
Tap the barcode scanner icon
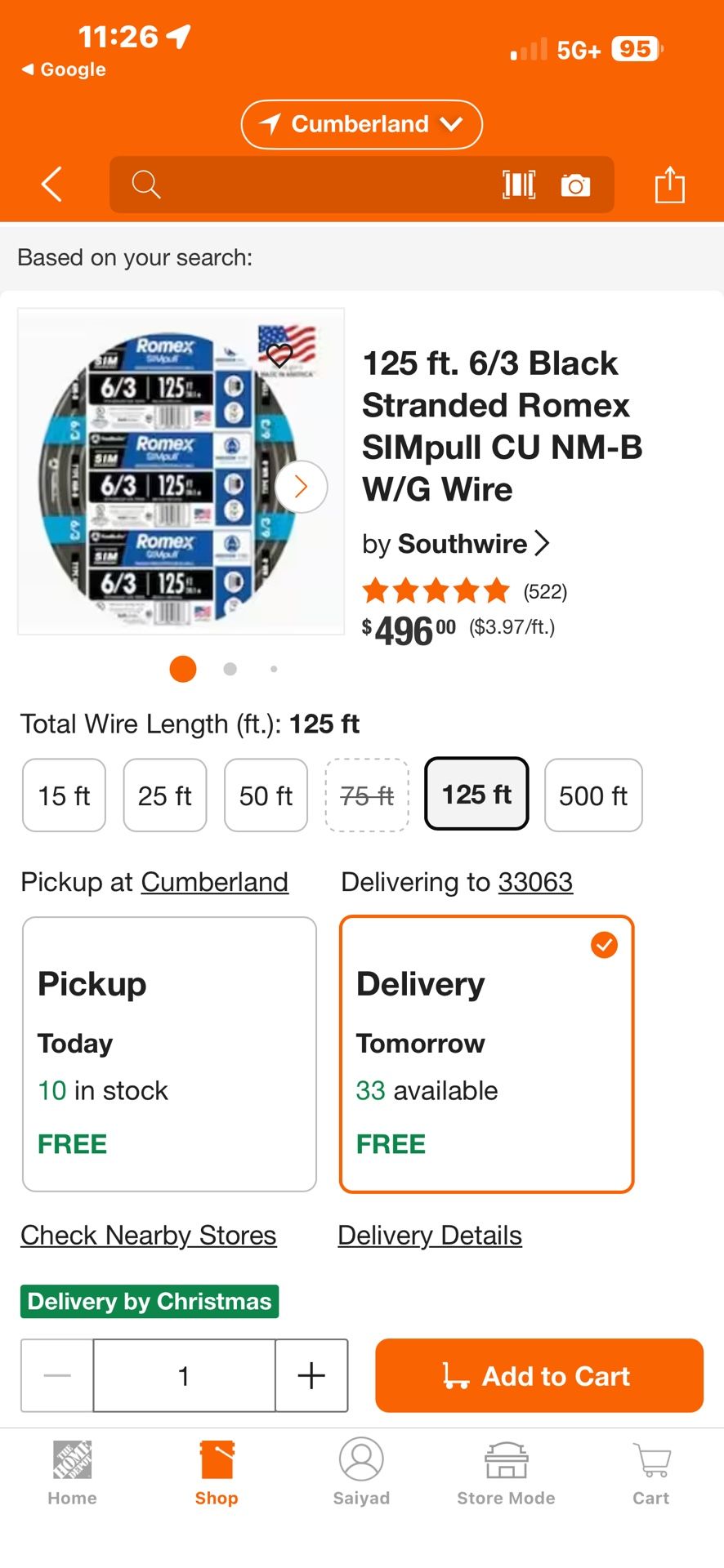519,185
